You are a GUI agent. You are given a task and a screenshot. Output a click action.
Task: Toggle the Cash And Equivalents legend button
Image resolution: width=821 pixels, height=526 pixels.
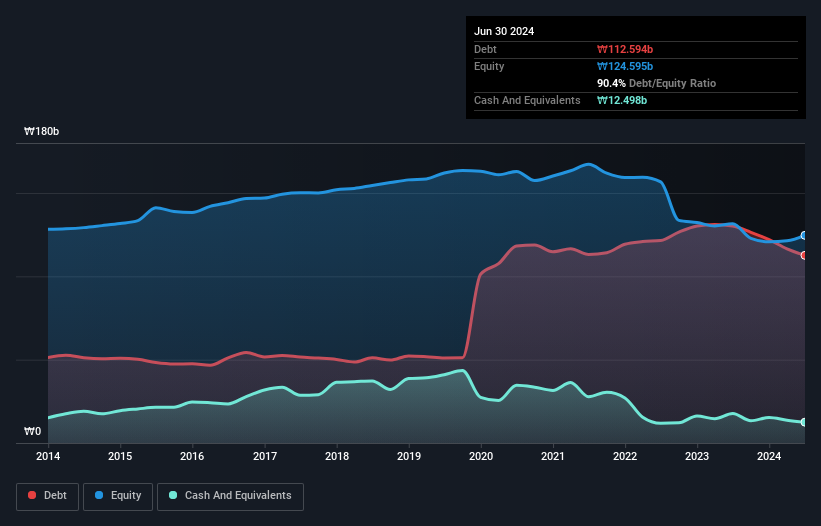coord(230,496)
